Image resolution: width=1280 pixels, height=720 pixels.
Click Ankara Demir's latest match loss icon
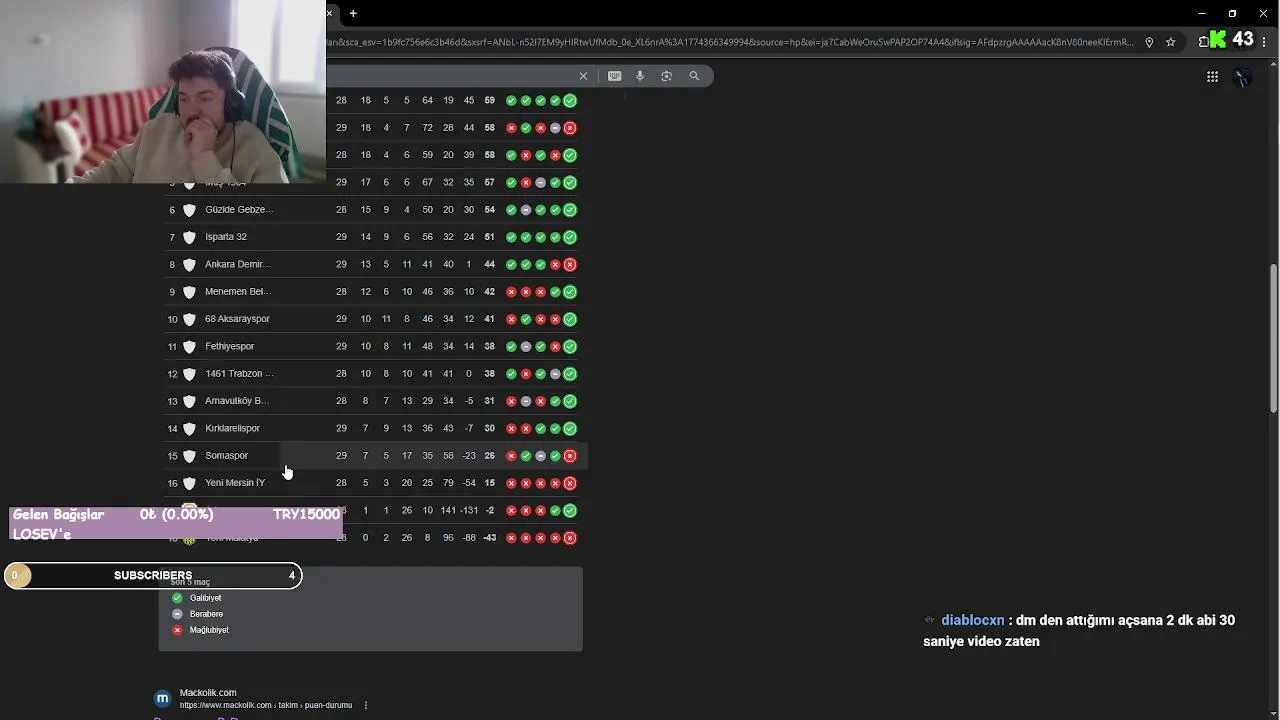570,264
